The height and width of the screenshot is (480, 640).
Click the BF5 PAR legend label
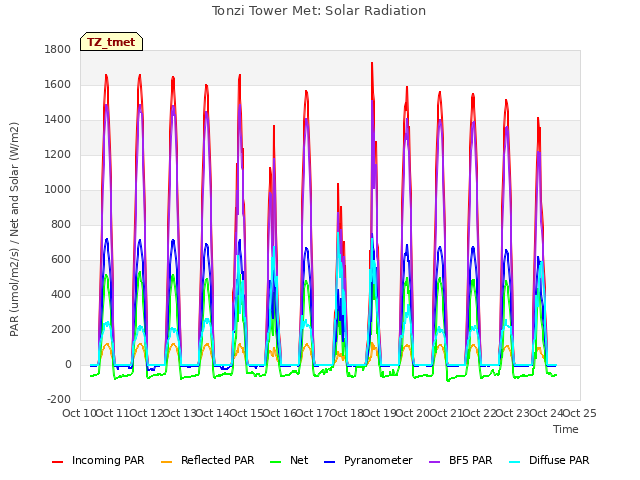pyautogui.click(x=471, y=460)
